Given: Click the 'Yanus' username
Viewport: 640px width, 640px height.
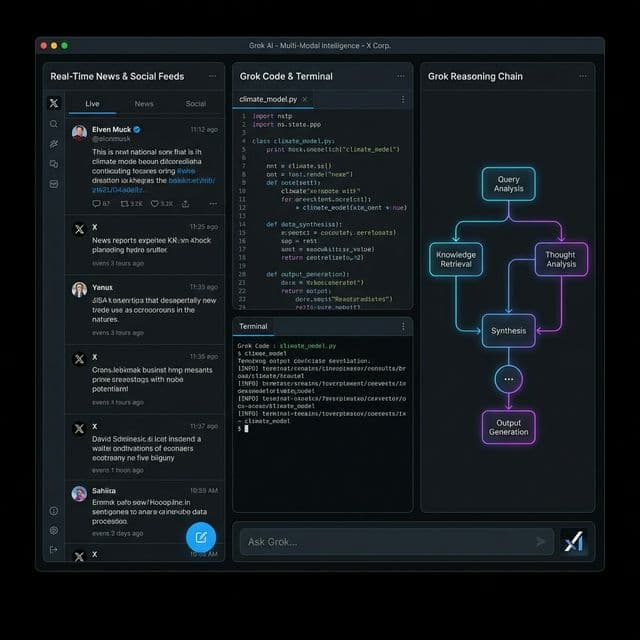Looking at the screenshot, I should click(102, 287).
